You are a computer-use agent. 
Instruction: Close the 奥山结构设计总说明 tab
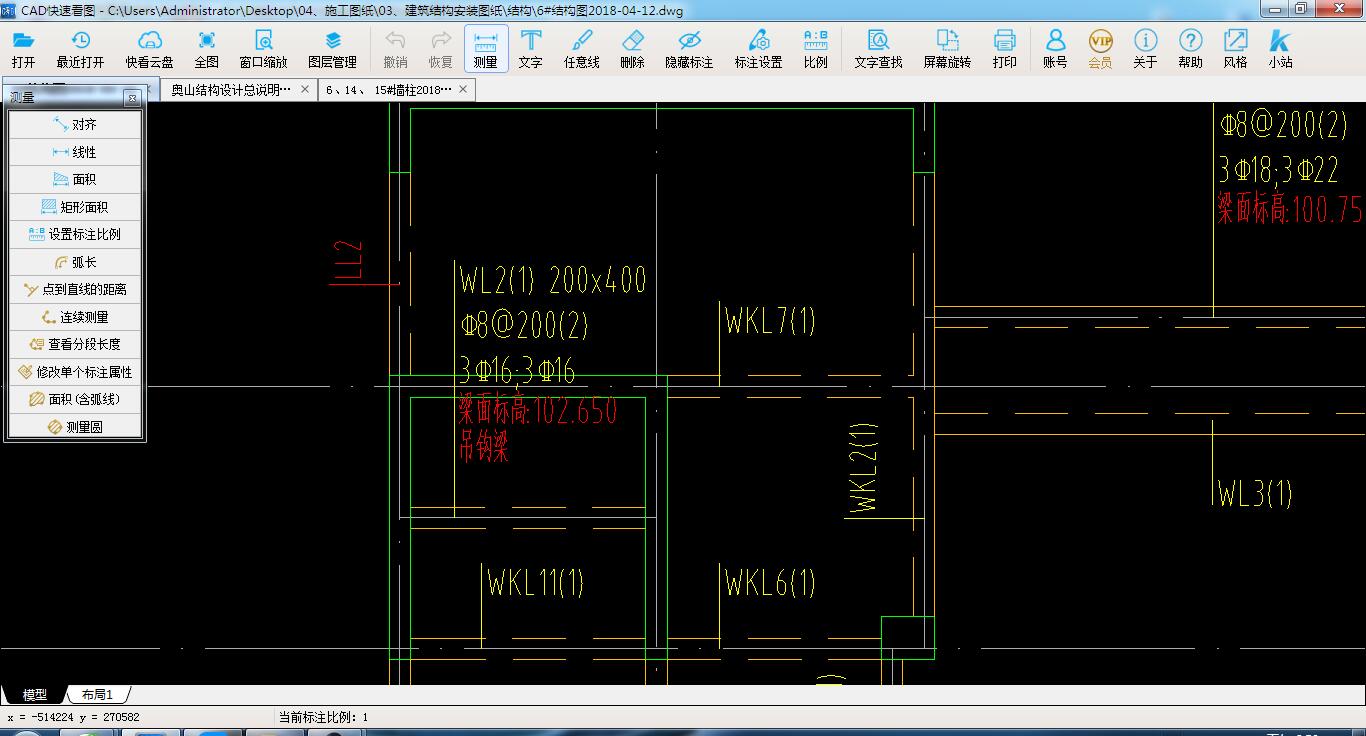tap(305, 90)
